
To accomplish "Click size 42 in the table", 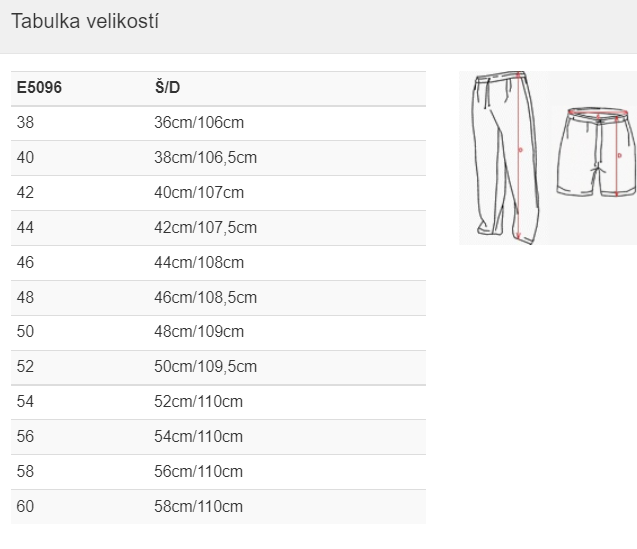I will click(x=25, y=192).
